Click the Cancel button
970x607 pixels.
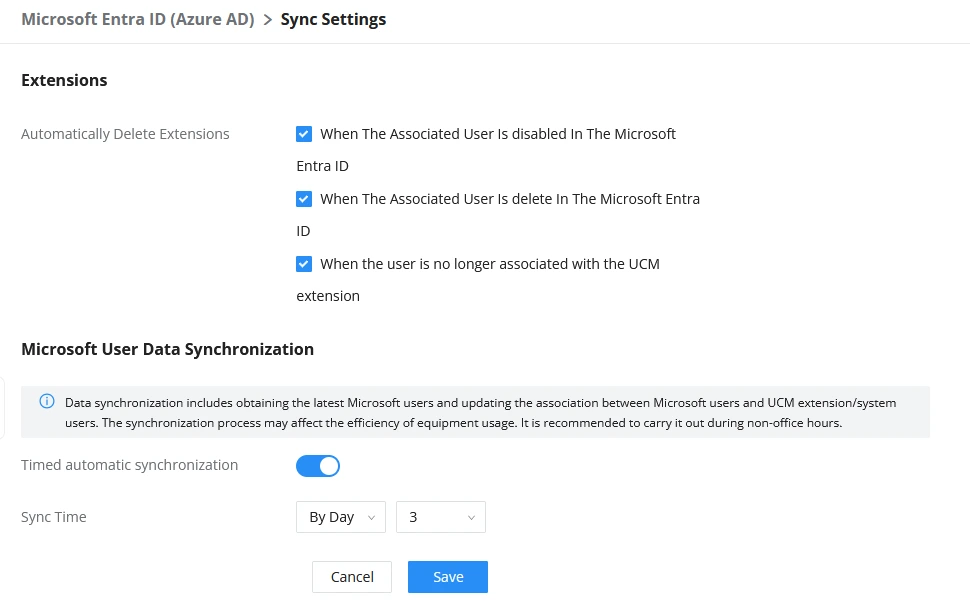(352, 577)
